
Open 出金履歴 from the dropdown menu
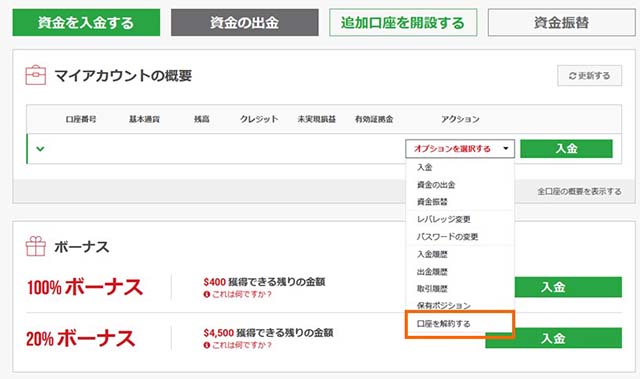pos(432,272)
